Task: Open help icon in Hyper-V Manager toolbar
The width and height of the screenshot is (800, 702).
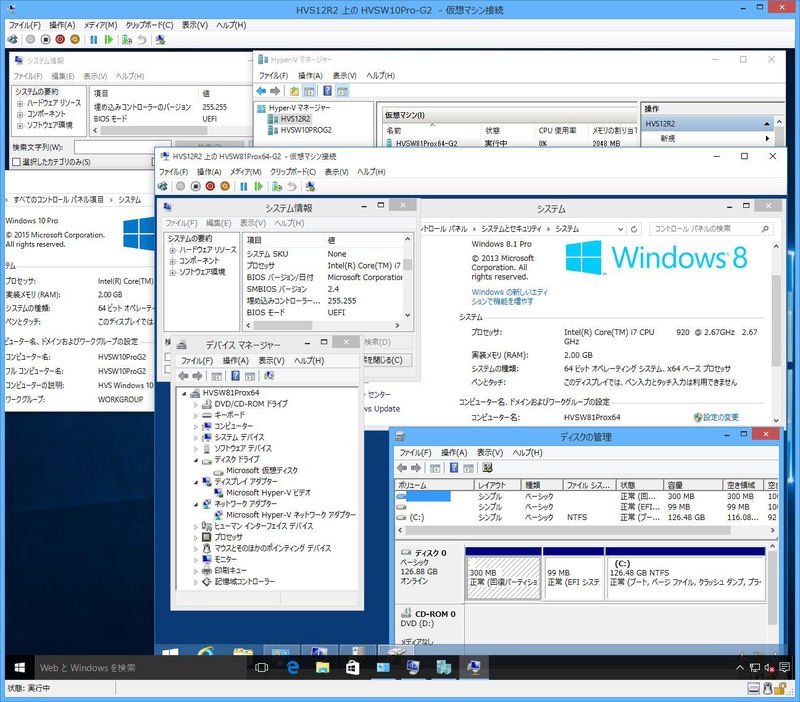Action: (x=328, y=91)
